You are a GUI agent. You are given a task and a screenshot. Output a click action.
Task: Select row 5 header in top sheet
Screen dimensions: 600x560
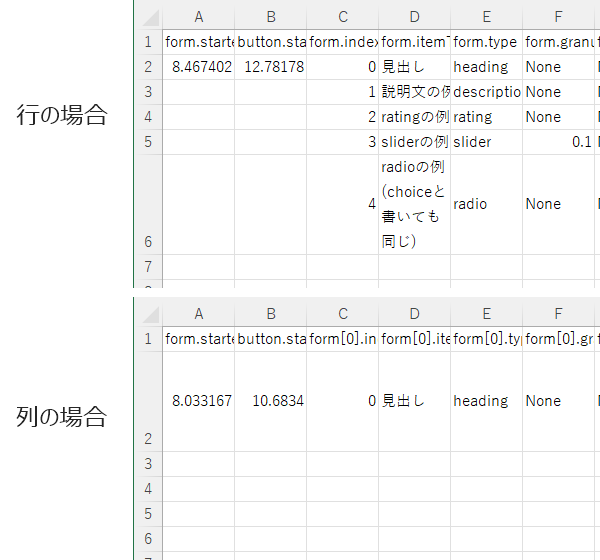[x=148, y=142]
